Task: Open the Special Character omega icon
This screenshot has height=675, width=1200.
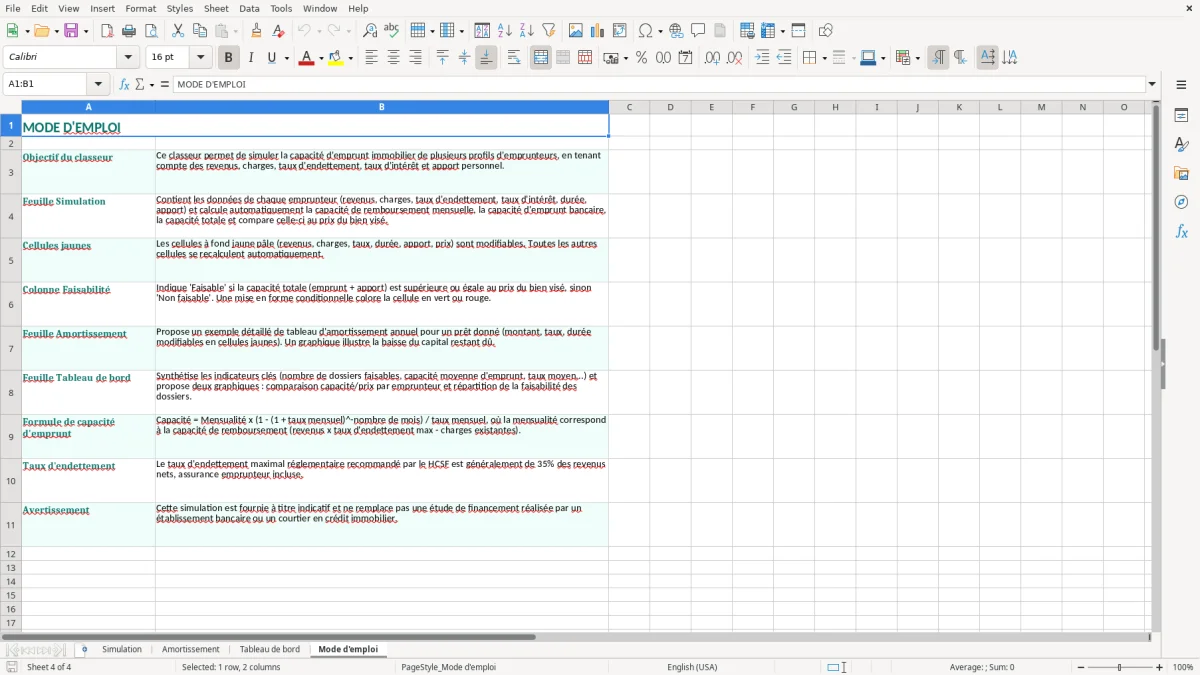Action: [645, 31]
